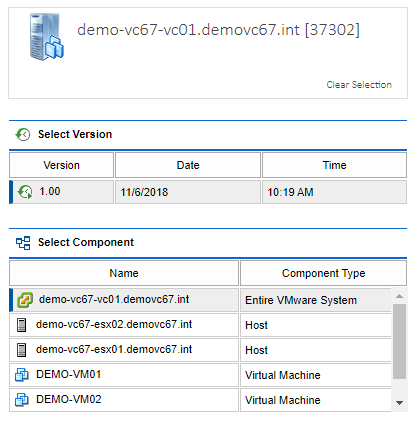Select the DEMO-VM01 Virtual Machine row
This screenshot has height=422, width=417.
tap(200, 375)
